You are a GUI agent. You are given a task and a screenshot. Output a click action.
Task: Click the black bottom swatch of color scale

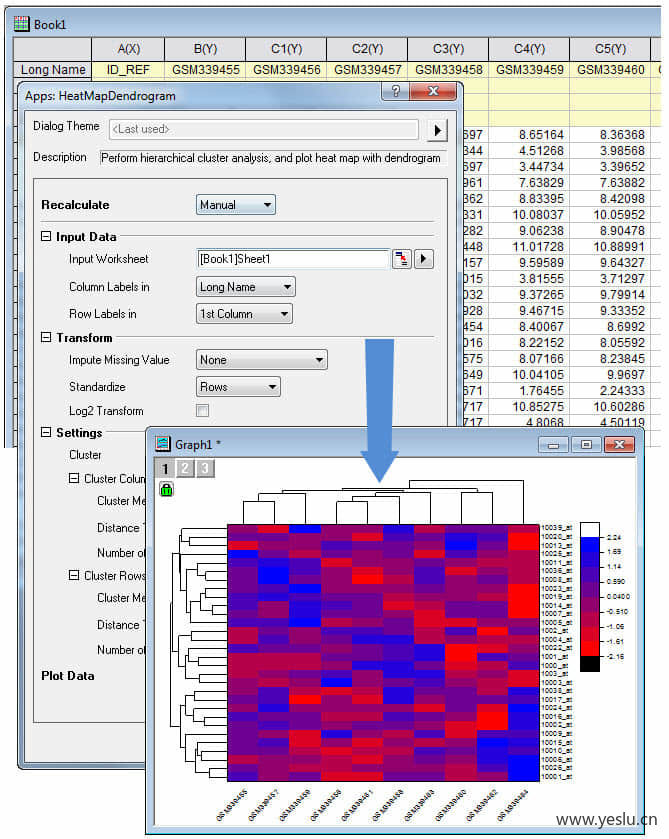click(x=590, y=663)
